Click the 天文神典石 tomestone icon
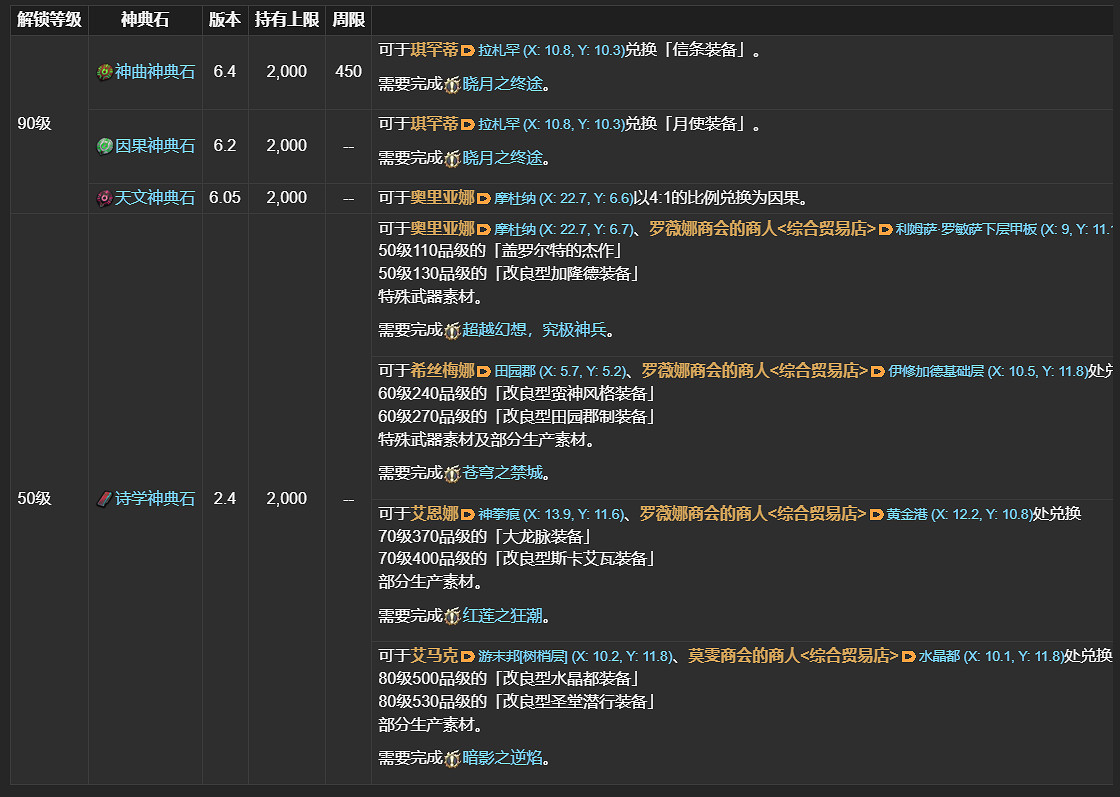 105,197
